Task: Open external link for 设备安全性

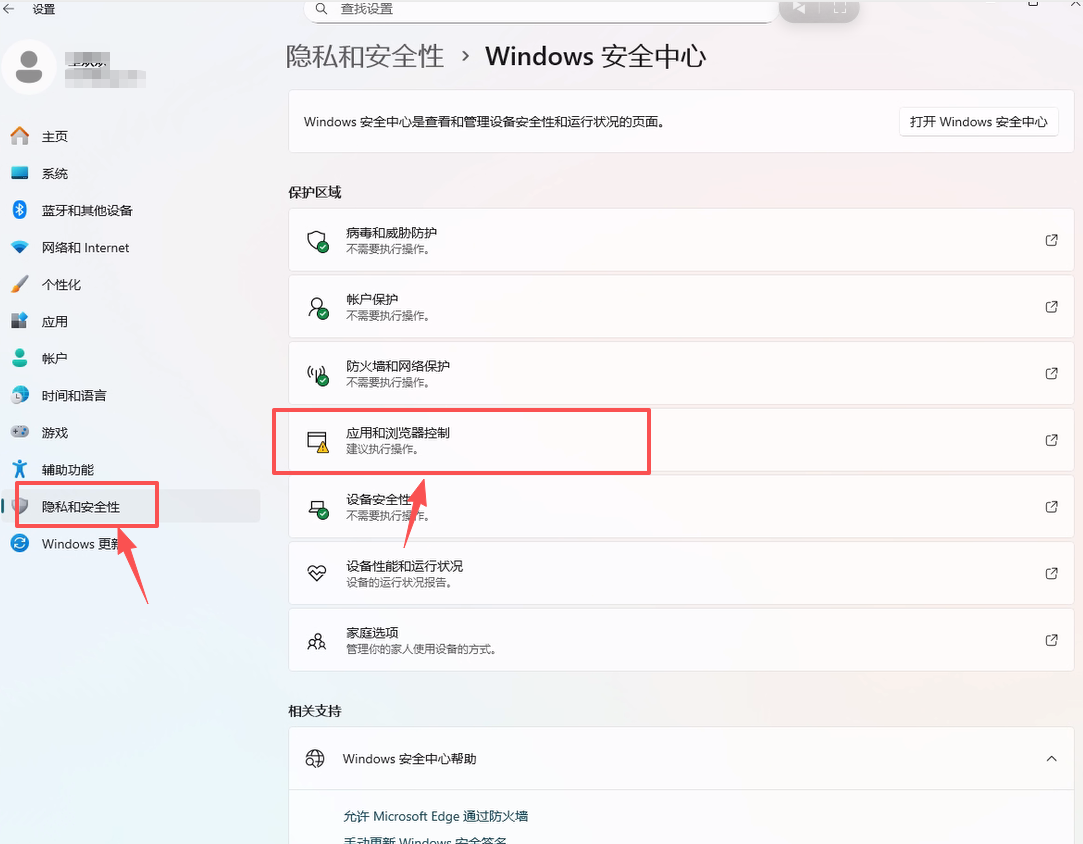Action: (1051, 507)
